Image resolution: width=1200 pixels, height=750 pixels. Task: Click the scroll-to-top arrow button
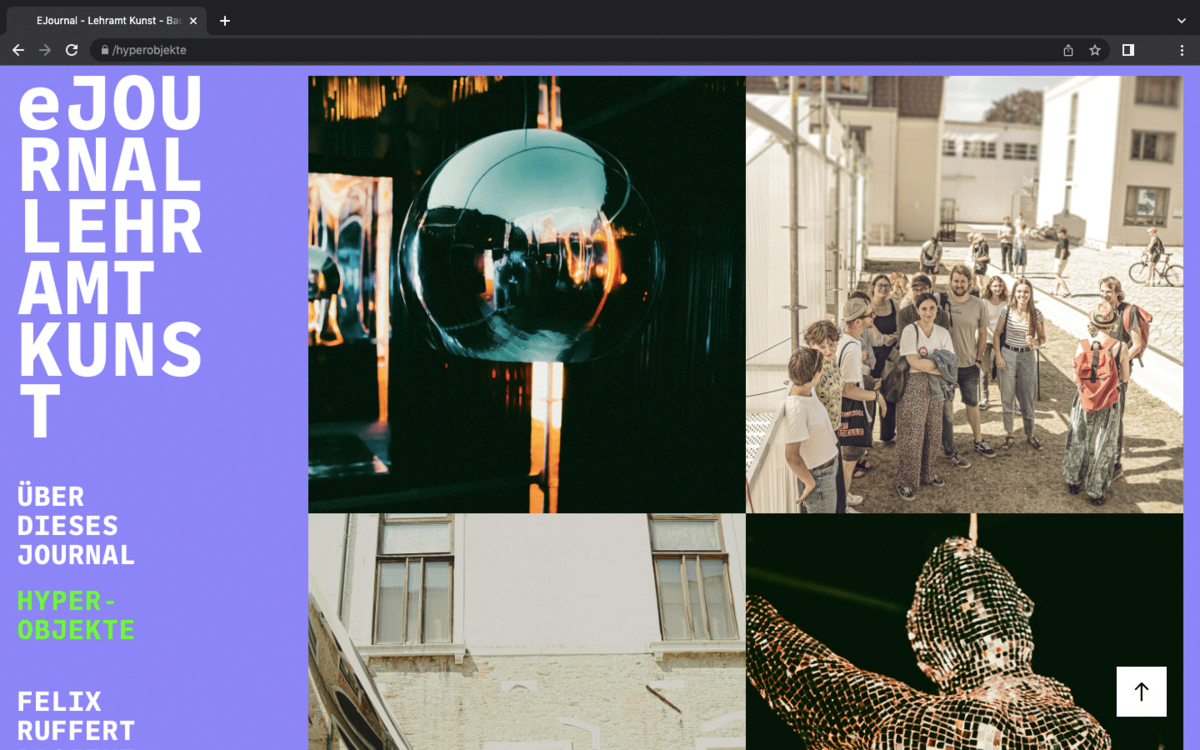[x=1141, y=692]
